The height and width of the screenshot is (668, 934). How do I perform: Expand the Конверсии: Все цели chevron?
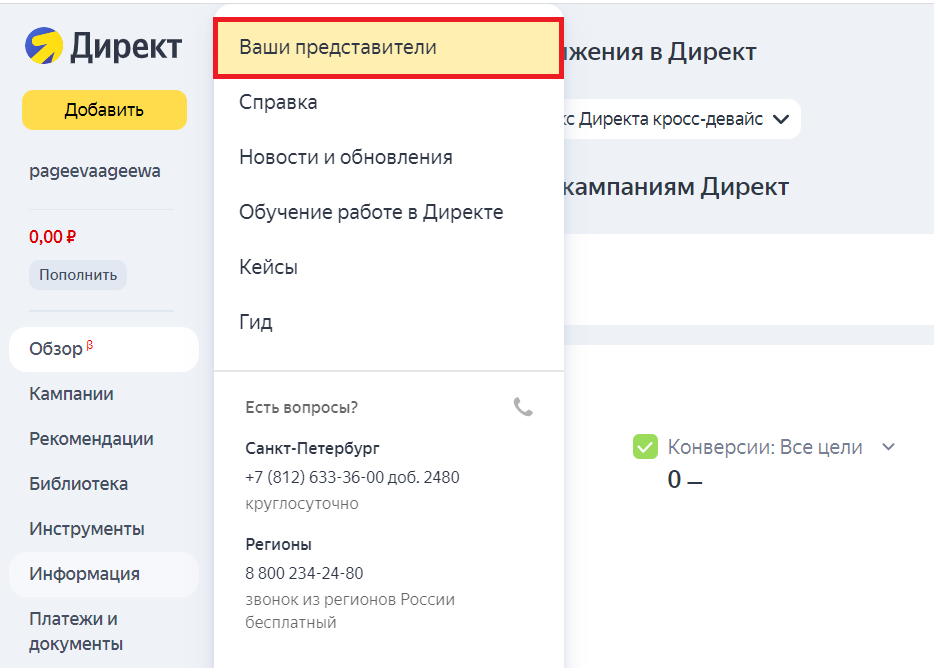[x=887, y=447]
